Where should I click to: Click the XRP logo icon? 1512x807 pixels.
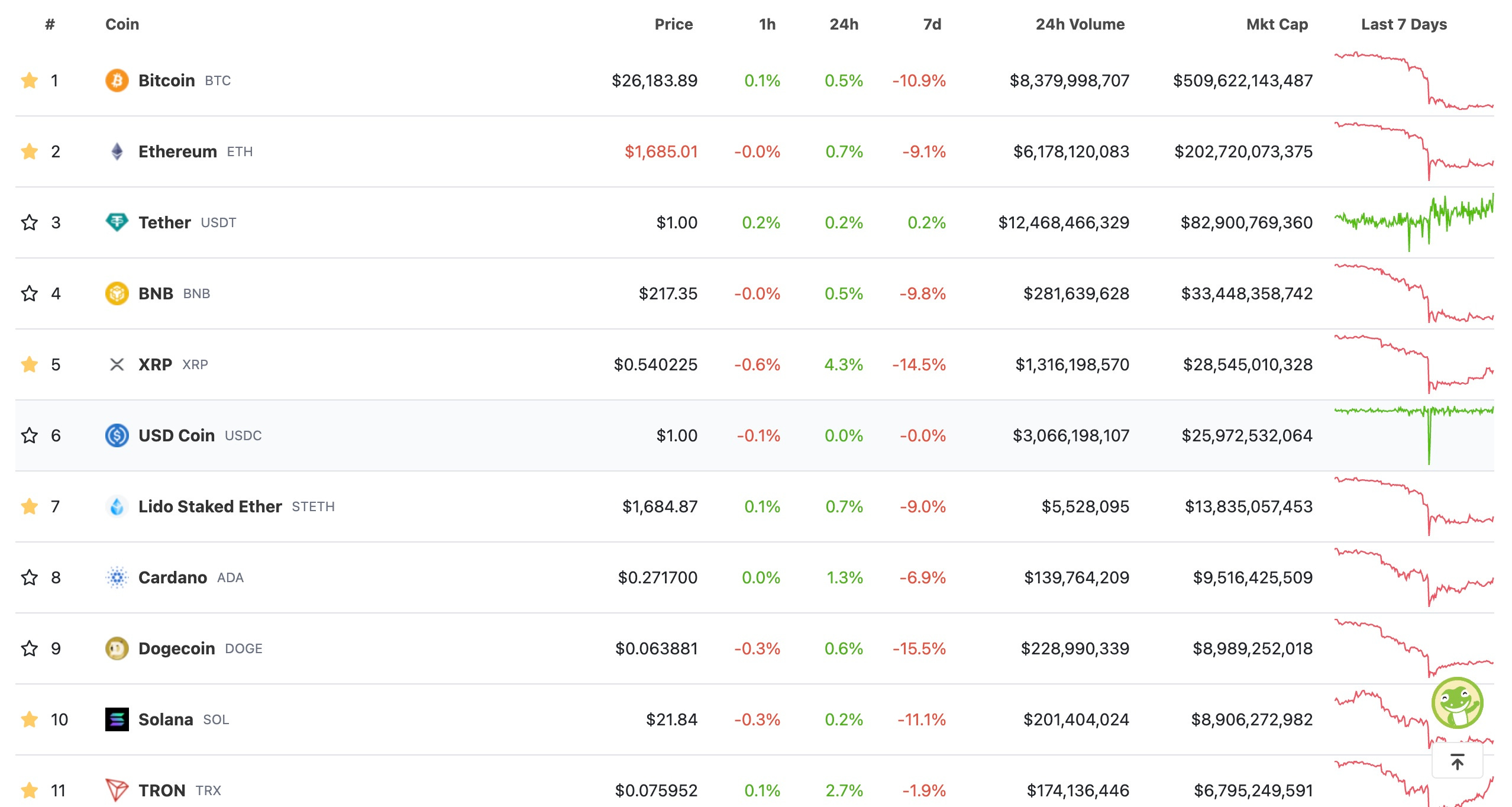pyautogui.click(x=117, y=364)
